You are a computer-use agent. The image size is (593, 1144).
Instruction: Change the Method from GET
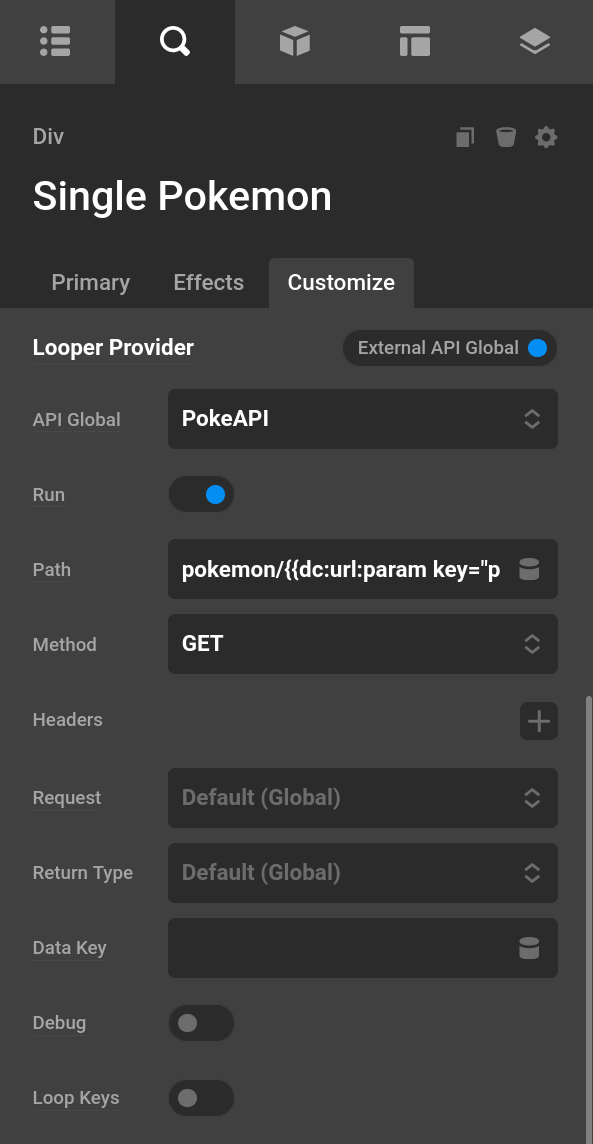(x=362, y=644)
